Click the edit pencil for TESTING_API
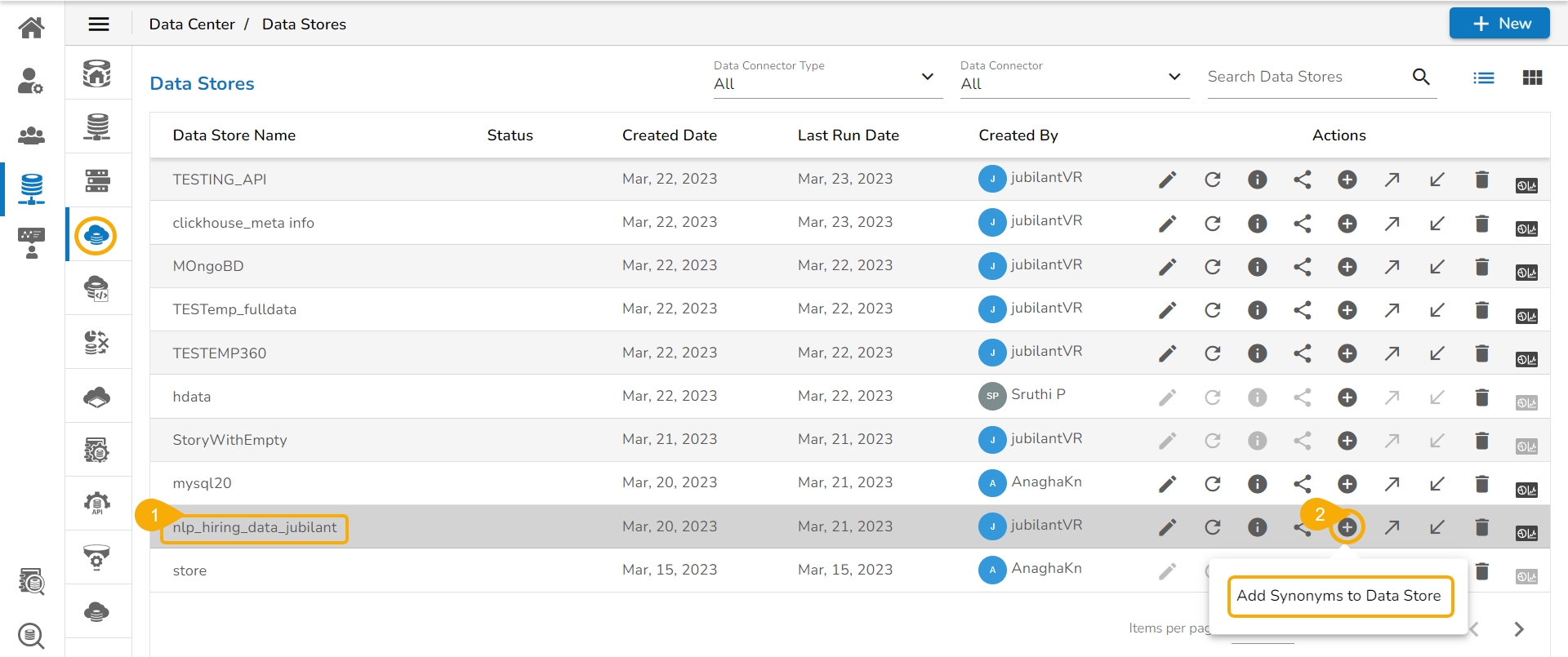 pyautogui.click(x=1167, y=180)
